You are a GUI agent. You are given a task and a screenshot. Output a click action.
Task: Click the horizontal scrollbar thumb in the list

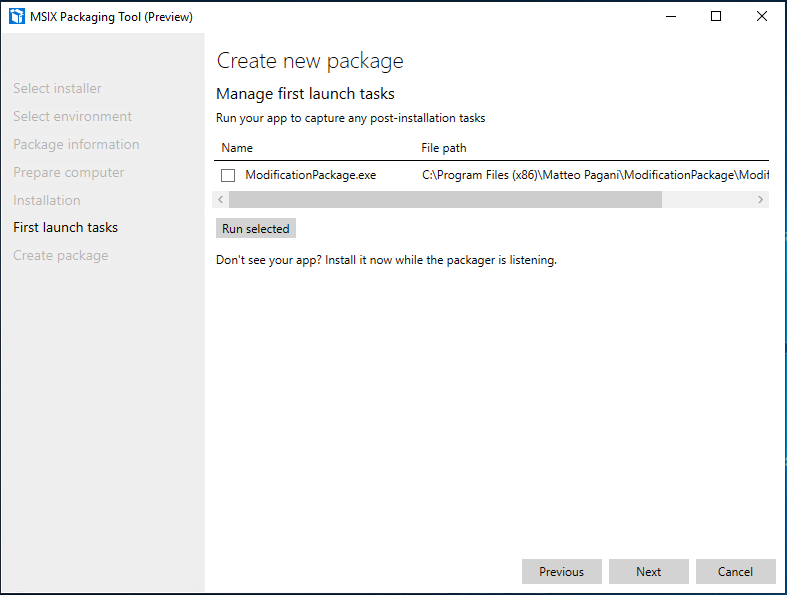pyautogui.click(x=445, y=199)
